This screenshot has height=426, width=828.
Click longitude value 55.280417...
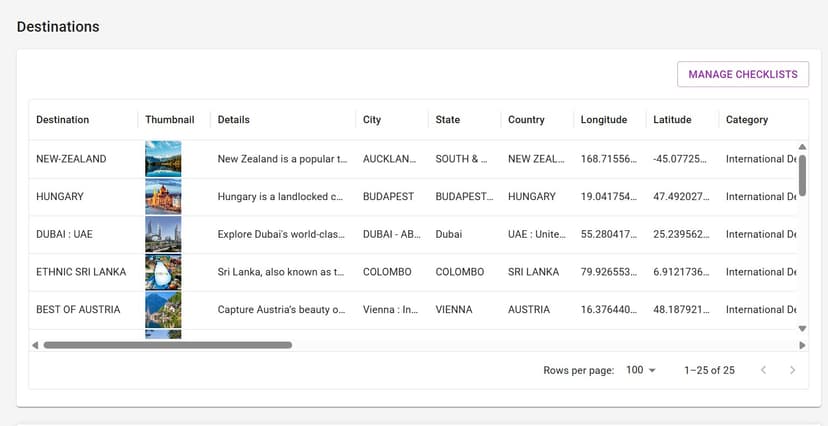609,234
